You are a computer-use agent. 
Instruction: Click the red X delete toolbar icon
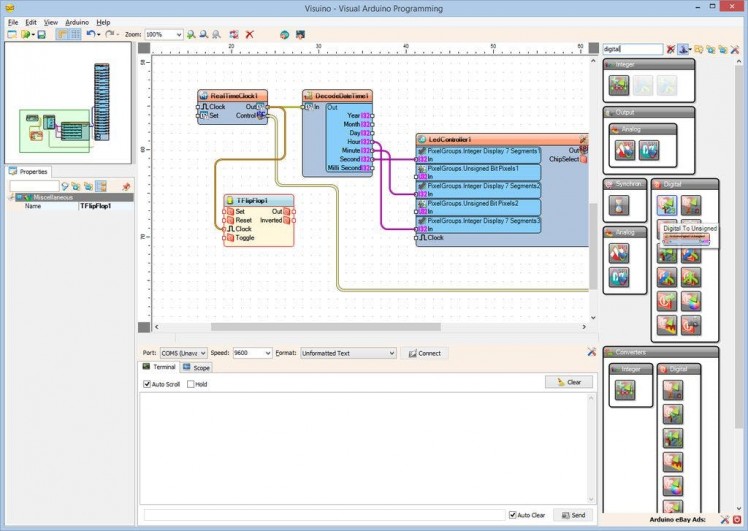[x=249, y=34]
